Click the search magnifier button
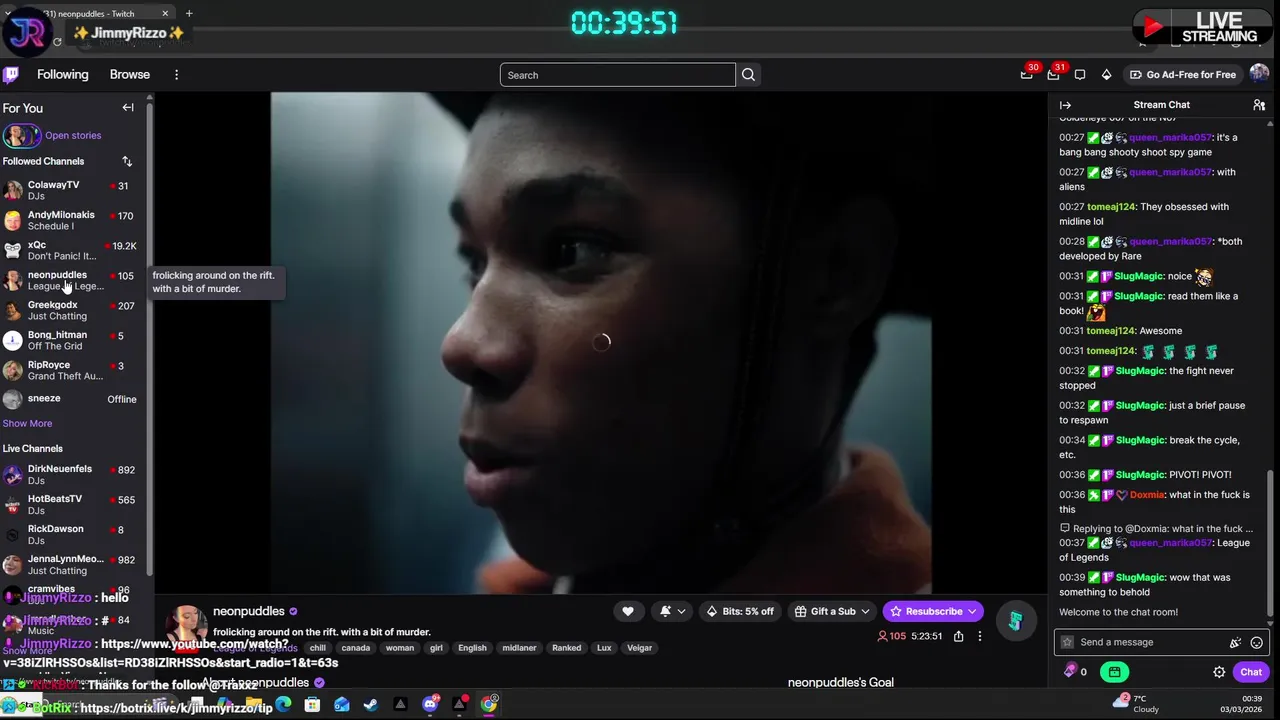This screenshot has height=720, width=1280. (x=748, y=74)
